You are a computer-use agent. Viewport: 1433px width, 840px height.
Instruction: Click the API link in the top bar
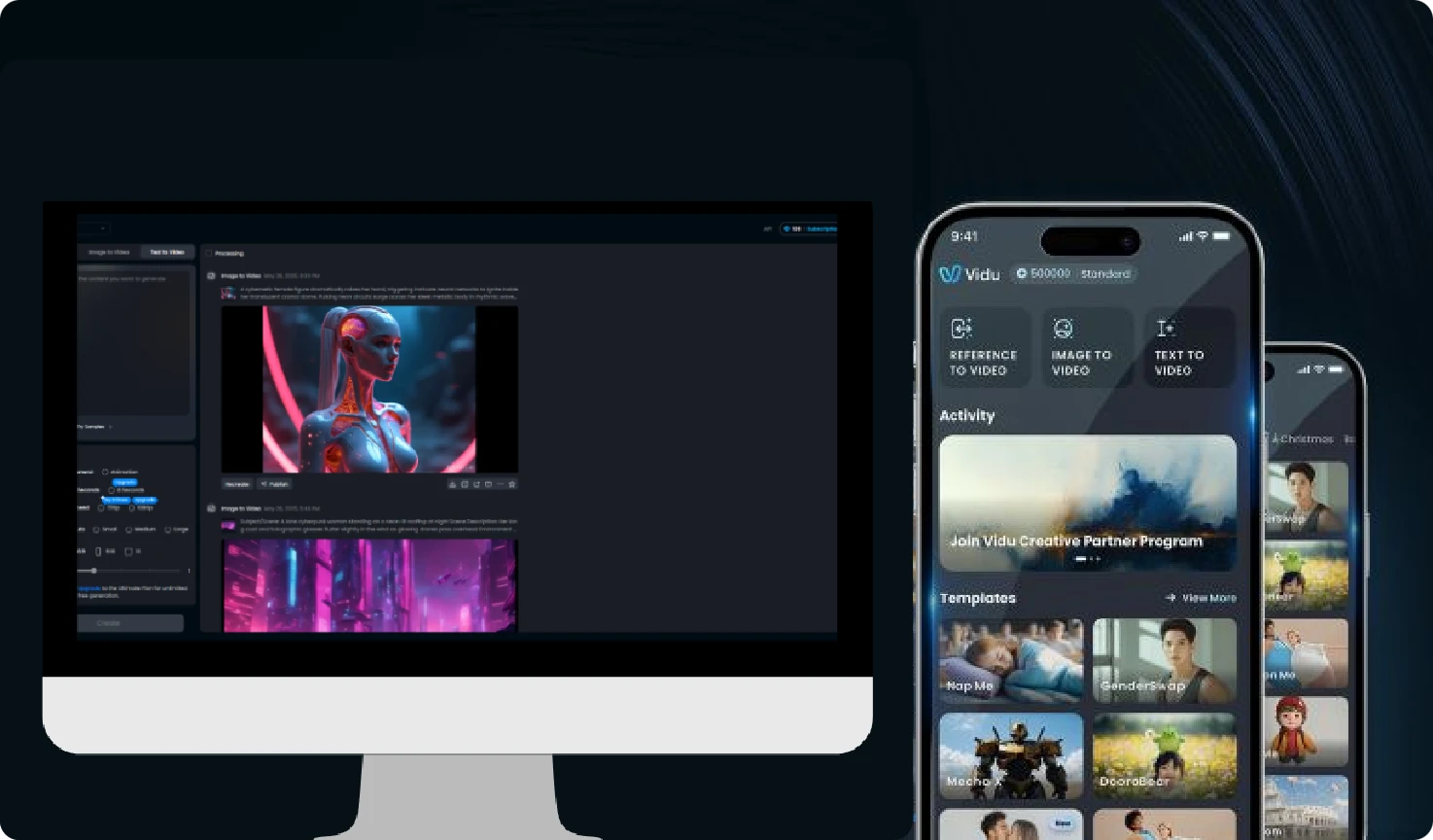768,229
